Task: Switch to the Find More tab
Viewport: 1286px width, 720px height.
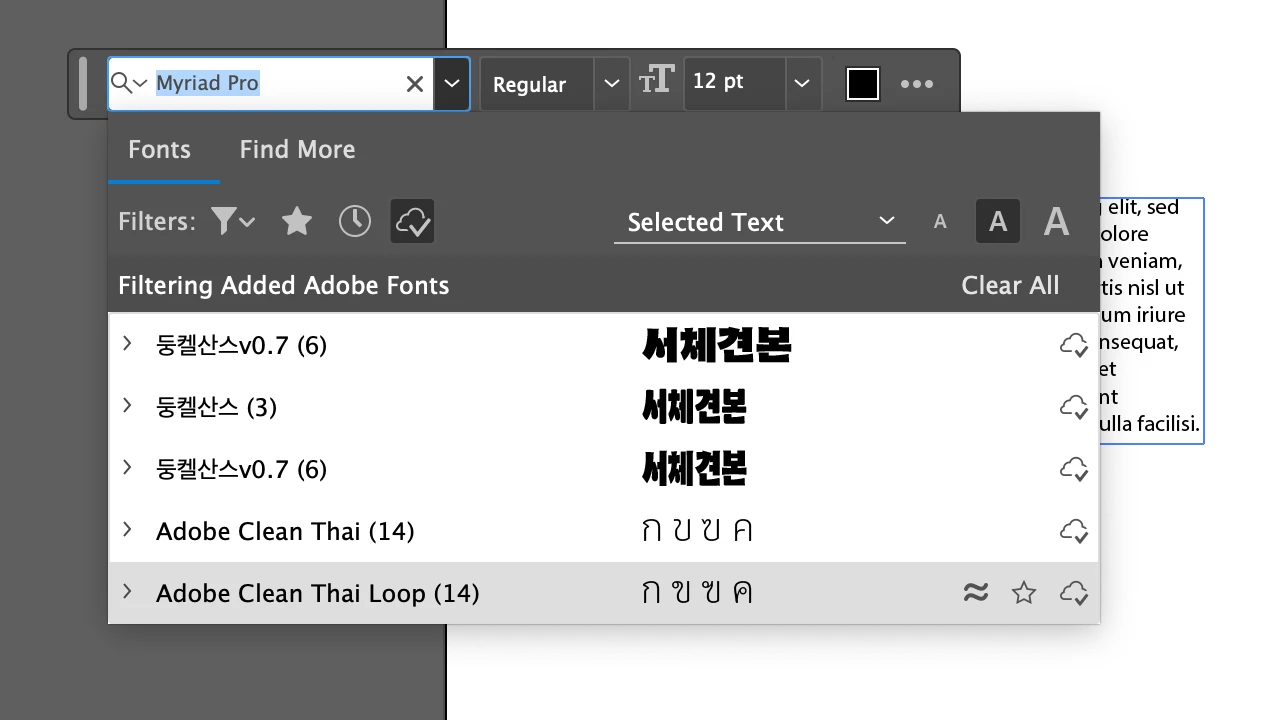Action: (297, 150)
